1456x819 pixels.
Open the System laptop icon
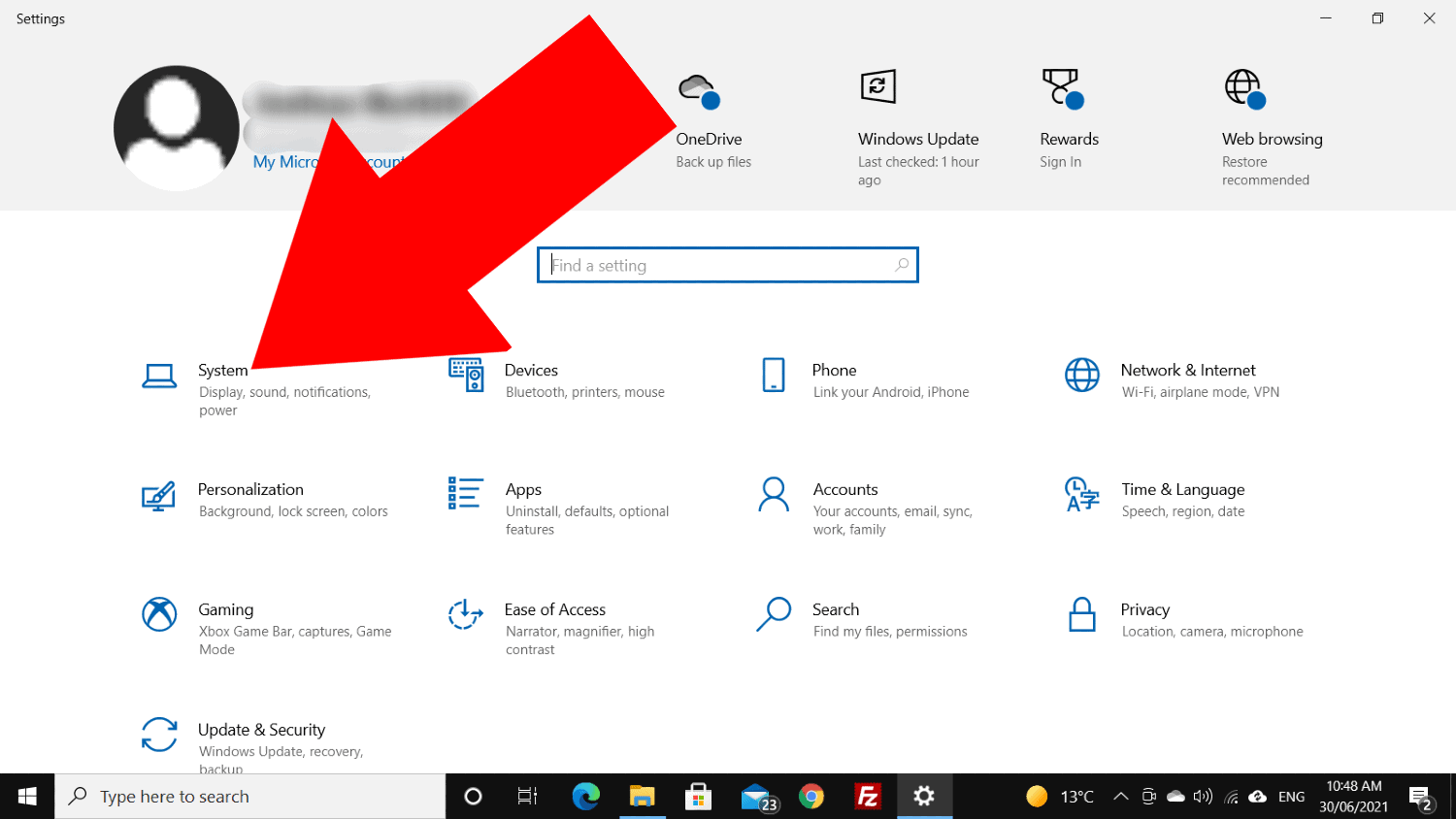tap(159, 376)
